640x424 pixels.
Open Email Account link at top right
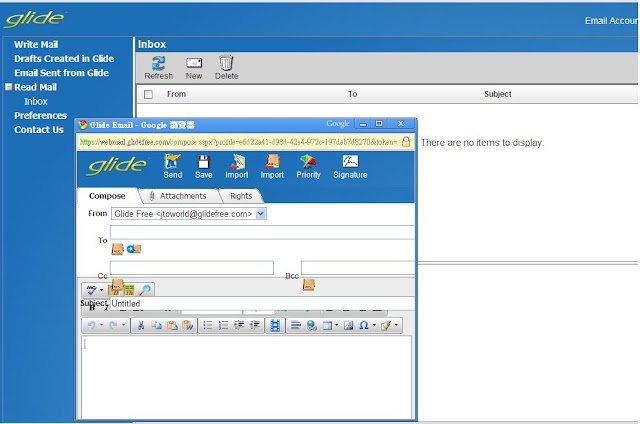point(611,21)
